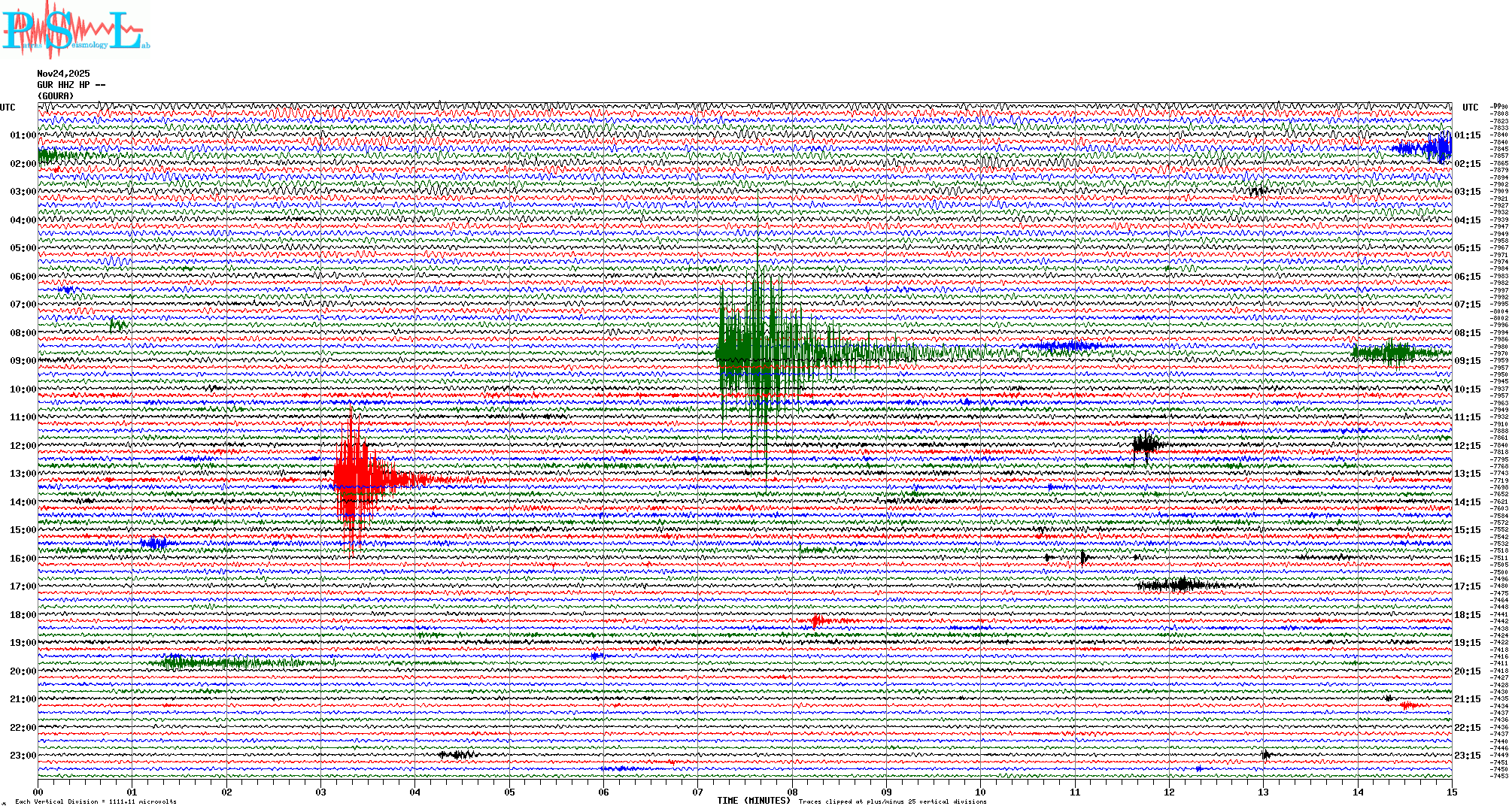Click the TIME (MINUTES) axis title

pos(754,801)
